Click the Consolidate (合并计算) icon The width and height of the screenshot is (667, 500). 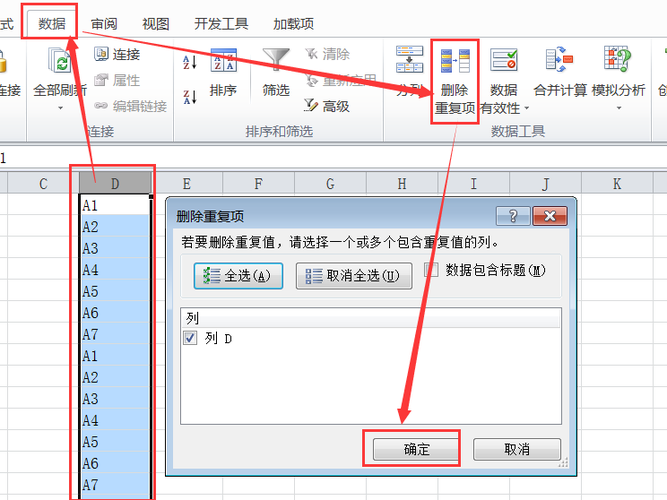coord(560,60)
